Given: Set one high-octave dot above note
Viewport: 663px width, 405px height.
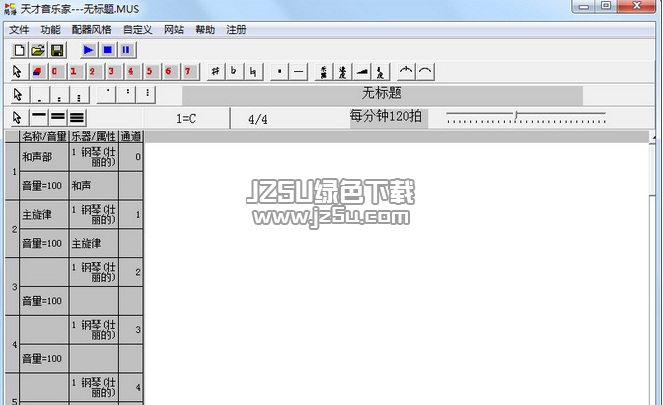Looking at the screenshot, I should click(107, 95).
